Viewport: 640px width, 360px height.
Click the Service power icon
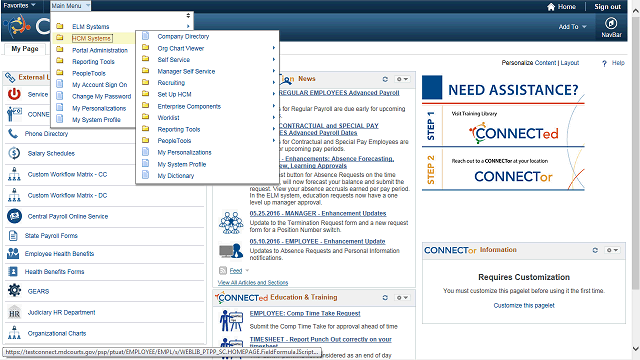click(x=14, y=94)
